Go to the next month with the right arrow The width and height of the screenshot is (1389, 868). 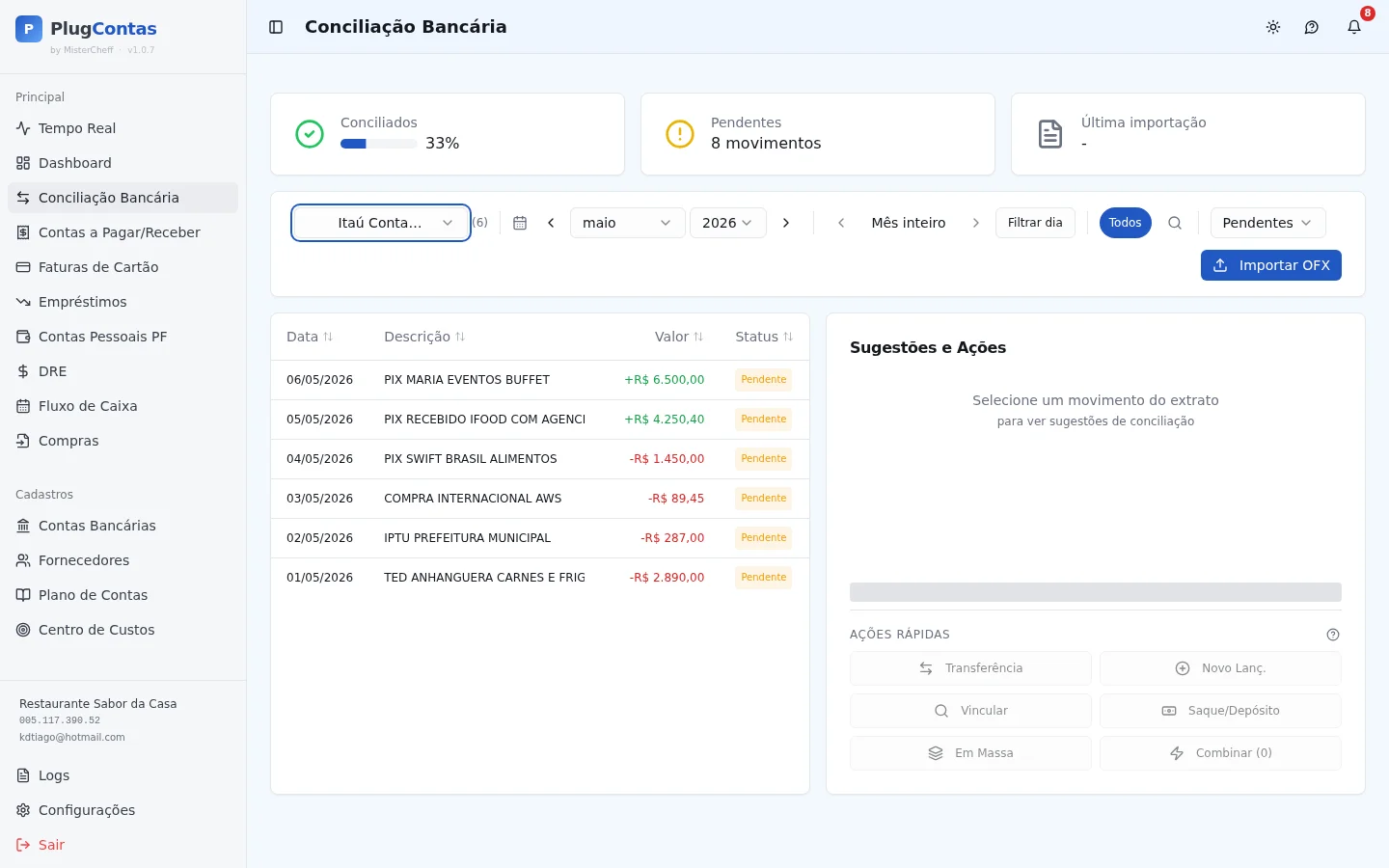tap(786, 223)
